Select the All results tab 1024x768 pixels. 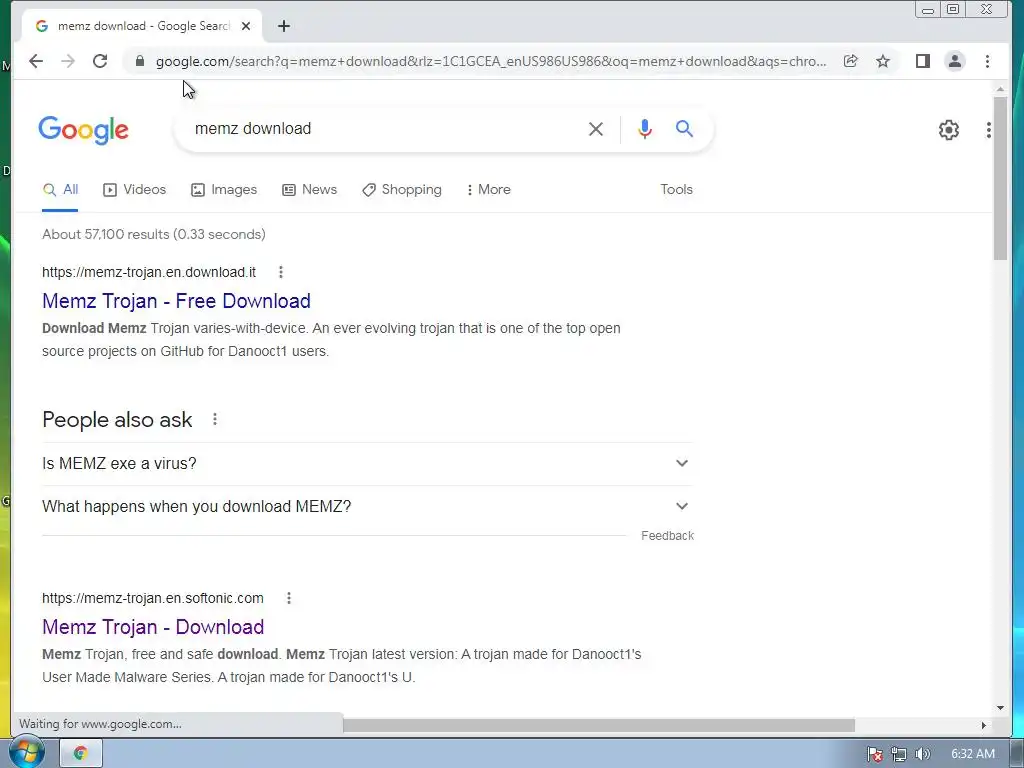pyautogui.click(x=60, y=189)
